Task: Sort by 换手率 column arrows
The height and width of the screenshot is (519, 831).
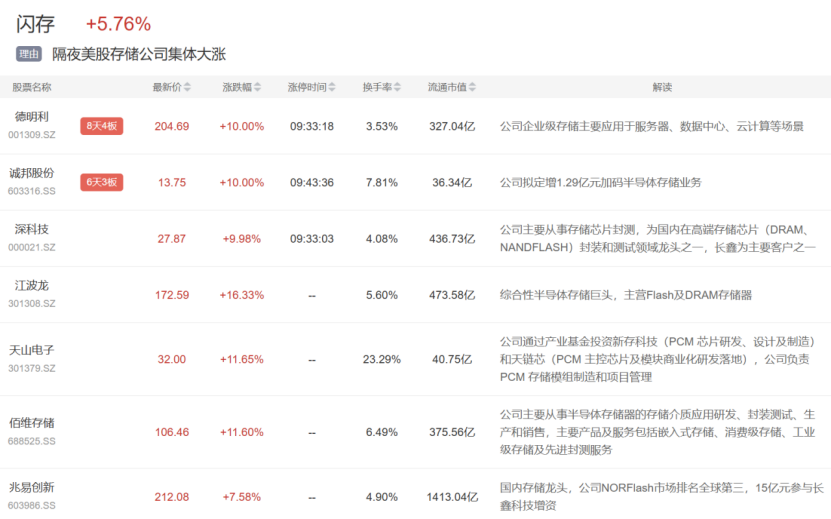Action: 397,87
